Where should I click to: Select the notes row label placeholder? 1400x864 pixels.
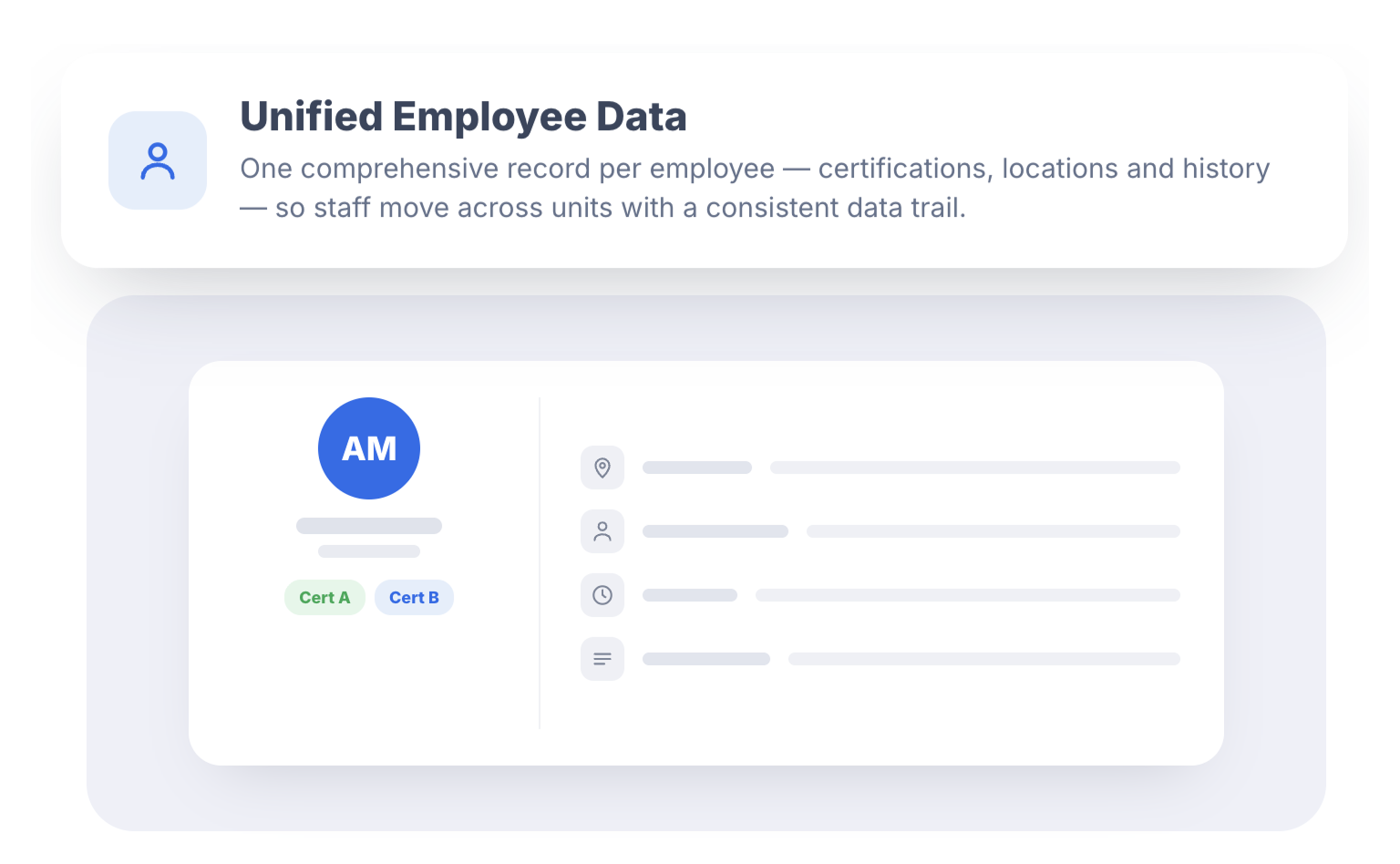pos(706,659)
